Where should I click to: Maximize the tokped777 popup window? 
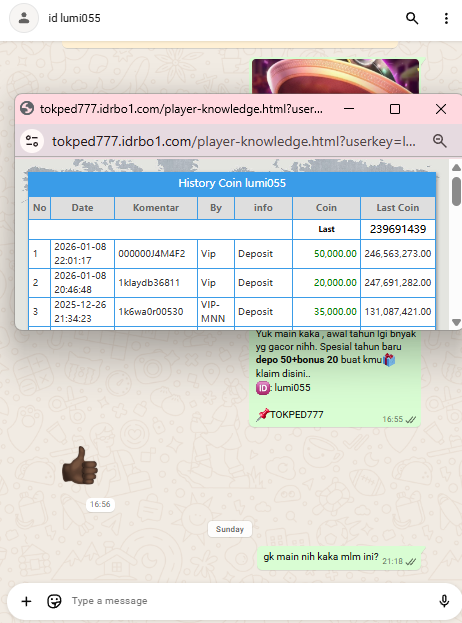[394, 109]
